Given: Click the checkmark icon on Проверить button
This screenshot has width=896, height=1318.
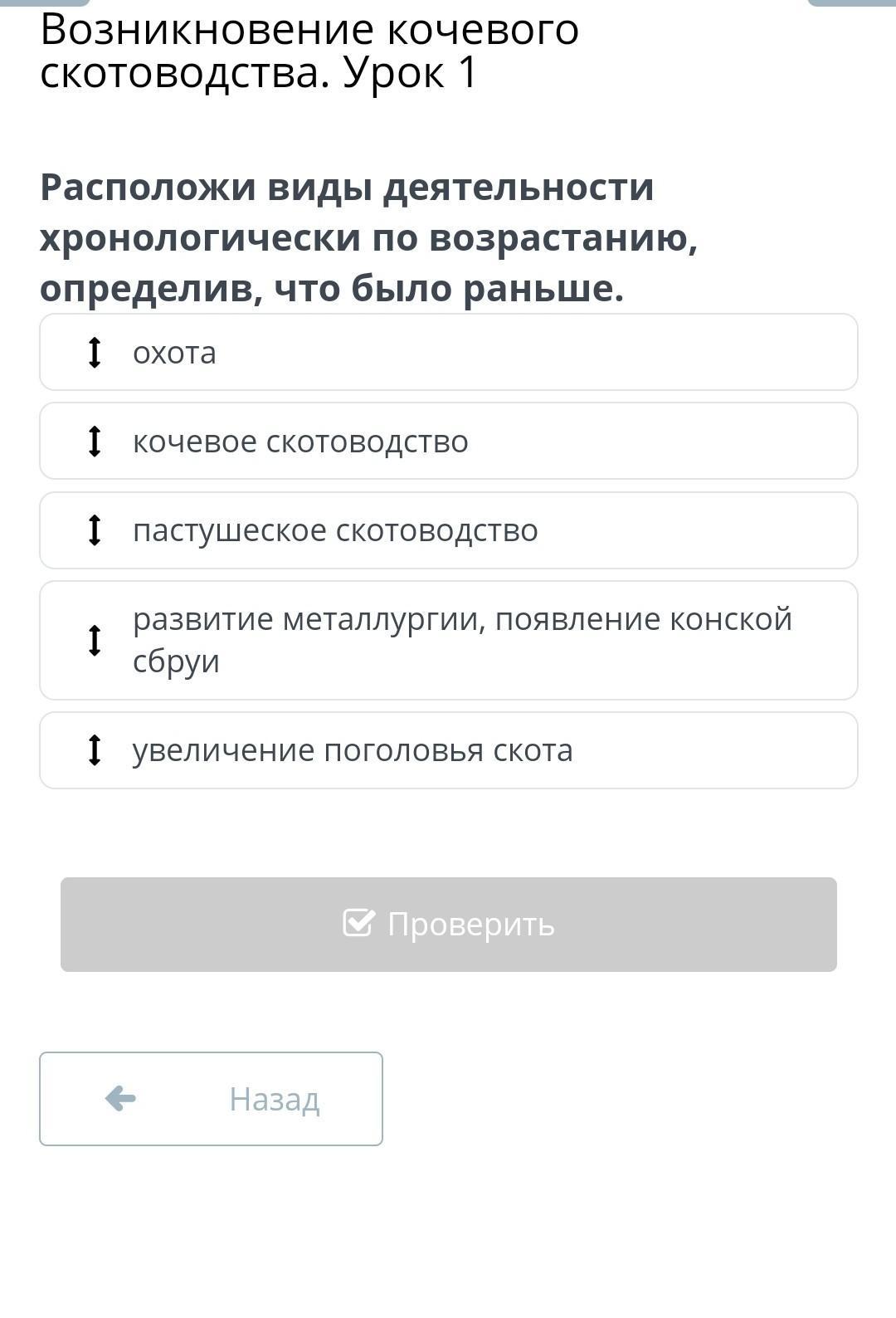Looking at the screenshot, I should coord(358,923).
